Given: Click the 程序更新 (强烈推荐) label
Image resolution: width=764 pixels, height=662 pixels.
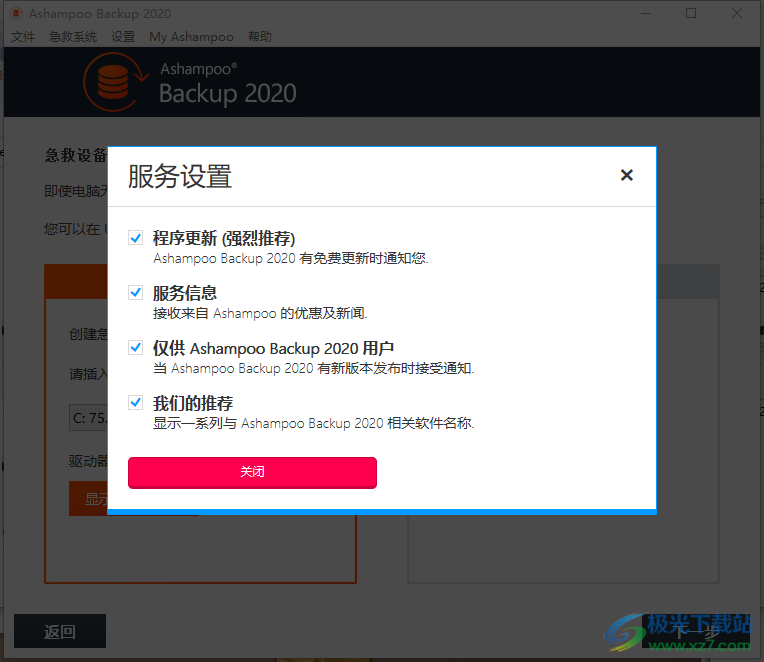Looking at the screenshot, I should point(224,238).
